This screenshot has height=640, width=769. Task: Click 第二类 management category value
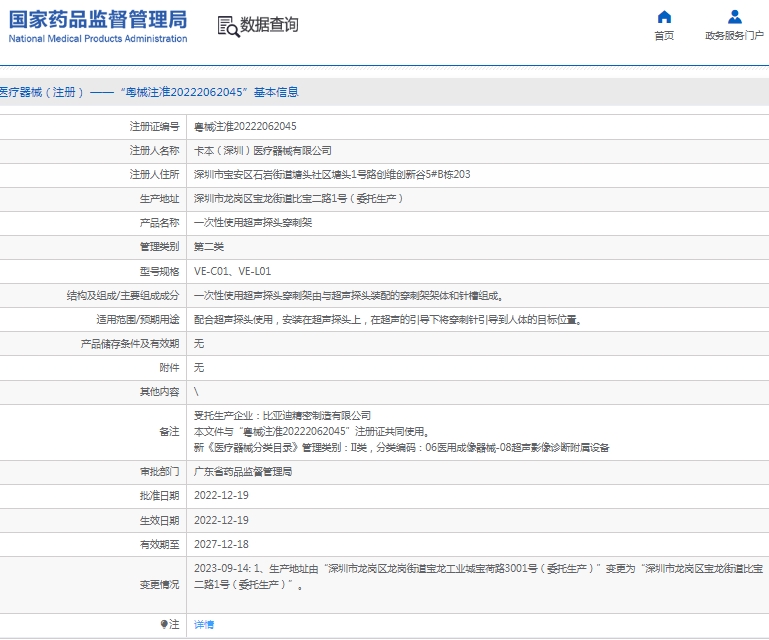pyautogui.click(x=208, y=247)
